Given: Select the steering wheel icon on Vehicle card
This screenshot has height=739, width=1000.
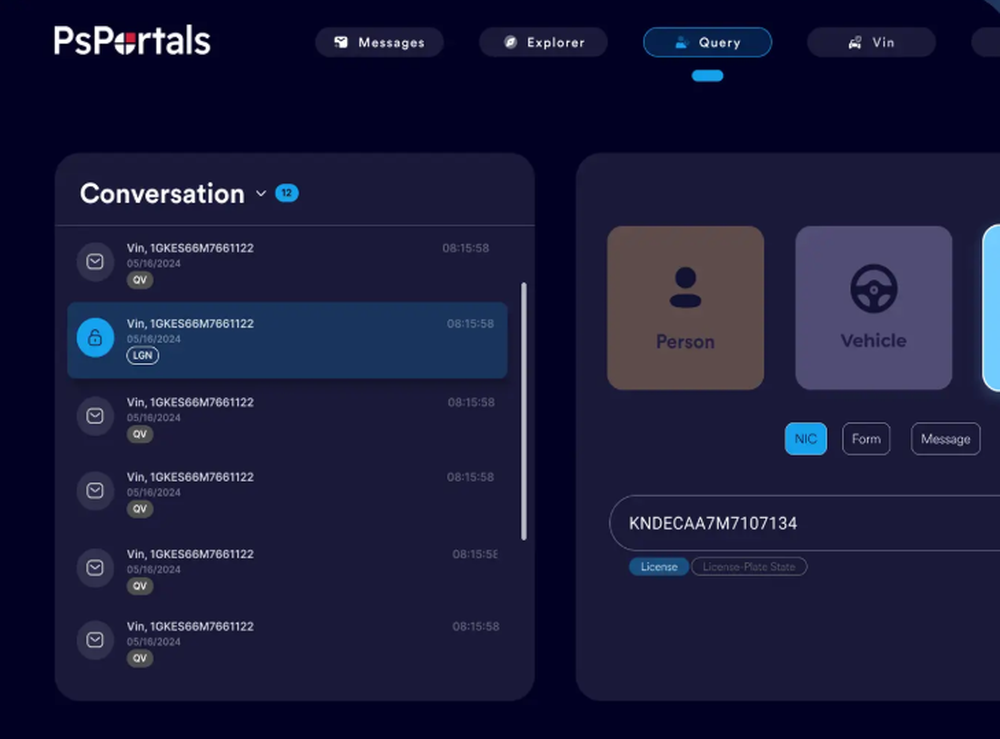Looking at the screenshot, I should [872, 289].
